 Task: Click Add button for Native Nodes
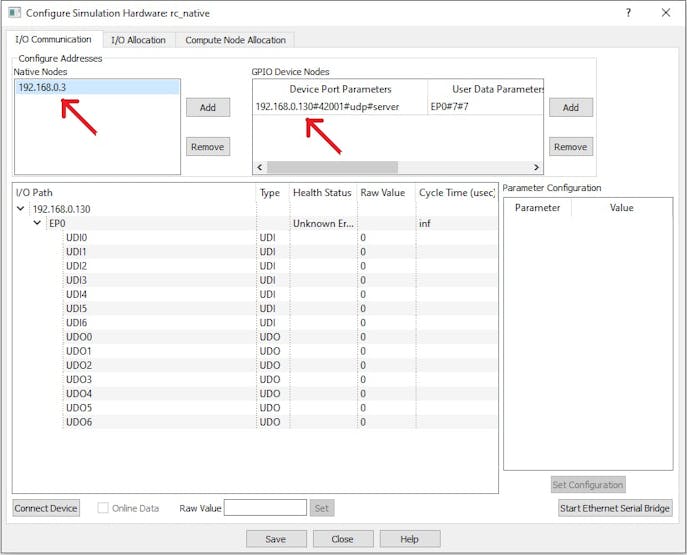tap(207, 107)
